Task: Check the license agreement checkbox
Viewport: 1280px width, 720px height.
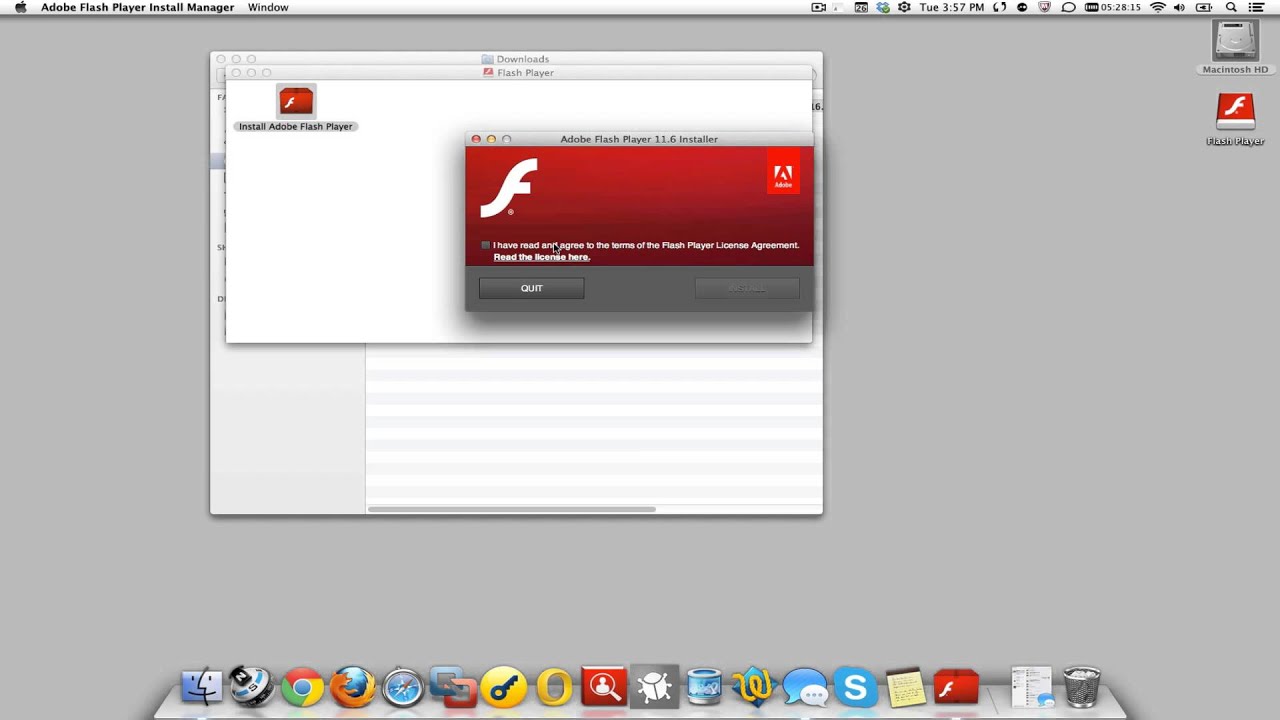Action: coord(486,245)
